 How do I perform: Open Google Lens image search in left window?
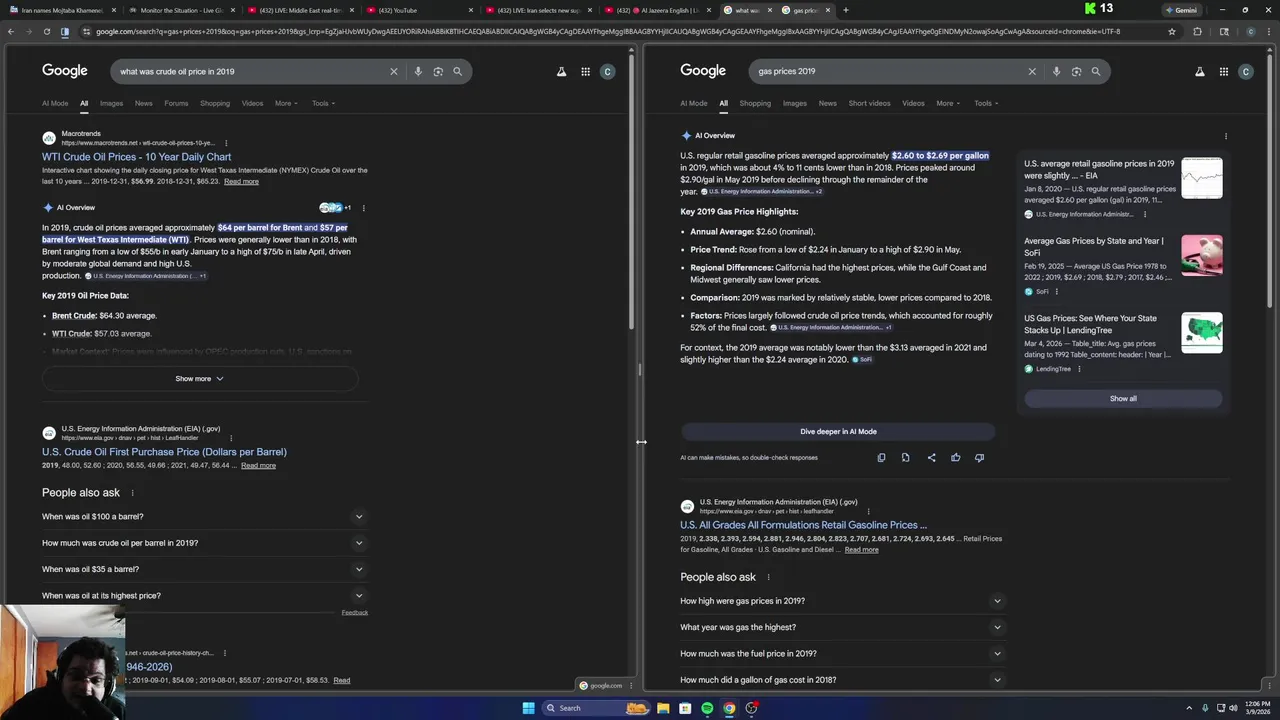coord(438,71)
